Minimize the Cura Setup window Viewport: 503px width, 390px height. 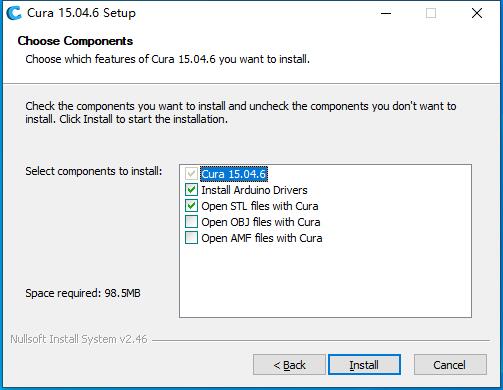click(386, 13)
